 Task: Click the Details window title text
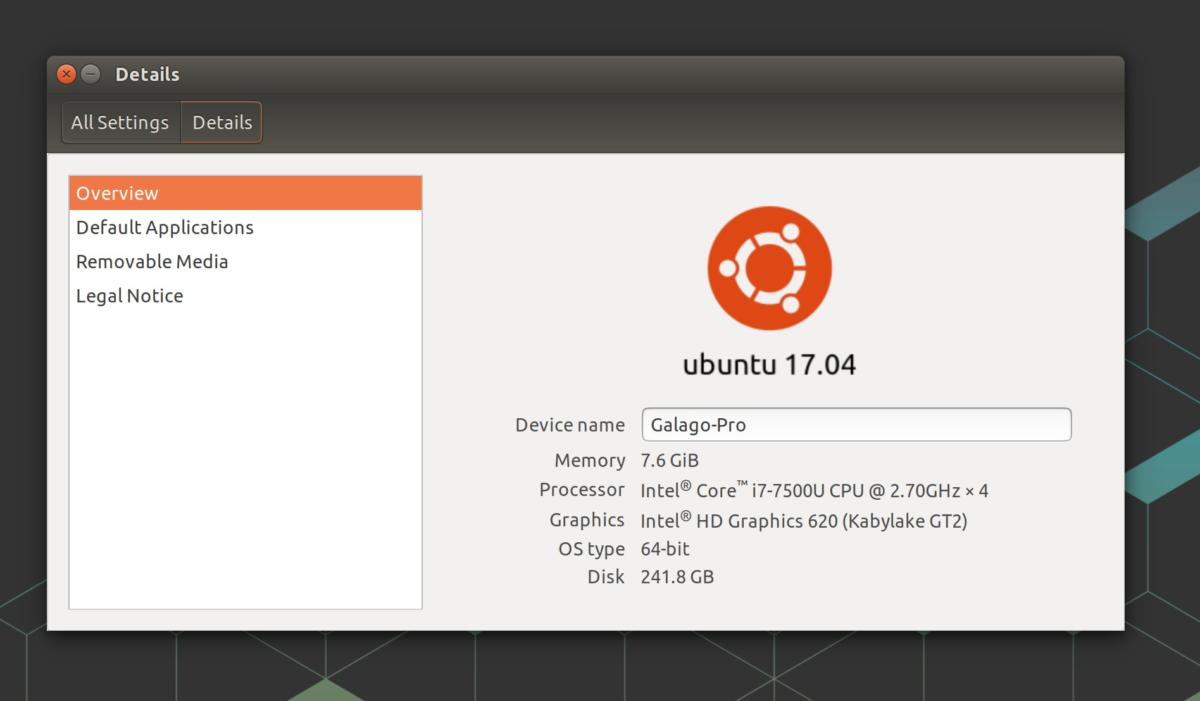pos(147,74)
